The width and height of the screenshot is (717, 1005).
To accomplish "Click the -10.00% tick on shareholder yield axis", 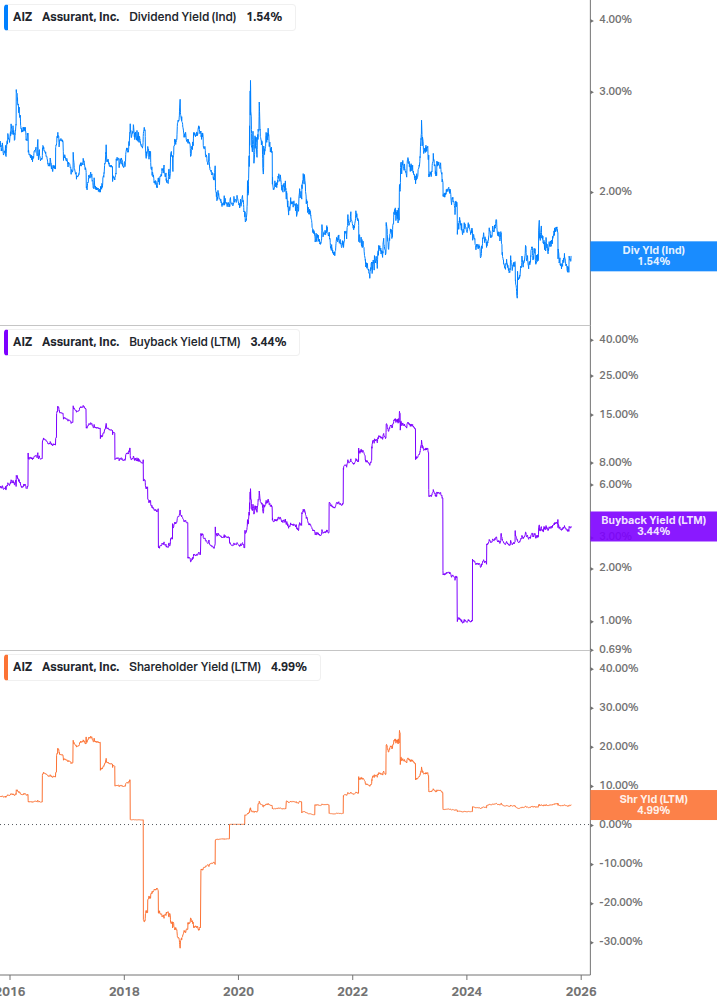I will click(620, 863).
